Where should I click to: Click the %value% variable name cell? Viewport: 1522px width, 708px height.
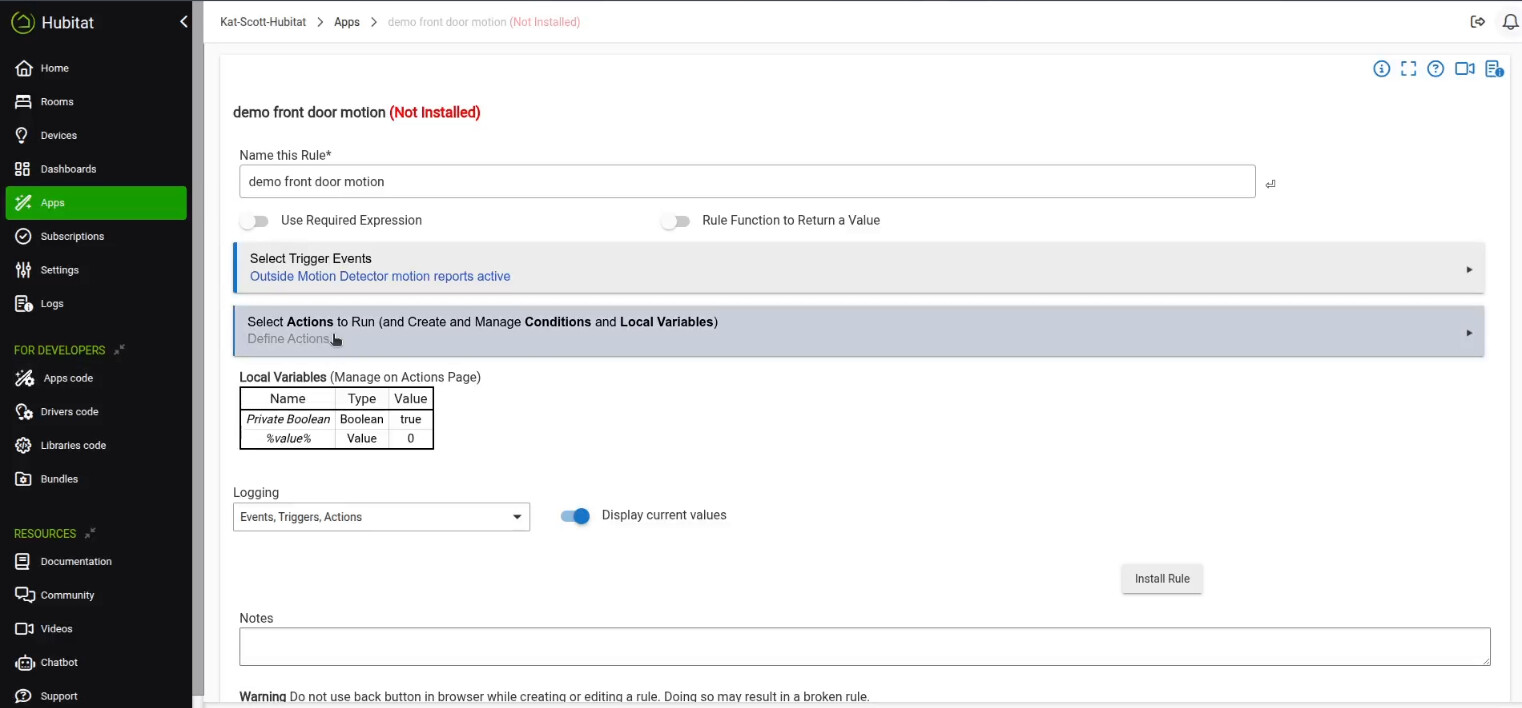click(288, 438)
